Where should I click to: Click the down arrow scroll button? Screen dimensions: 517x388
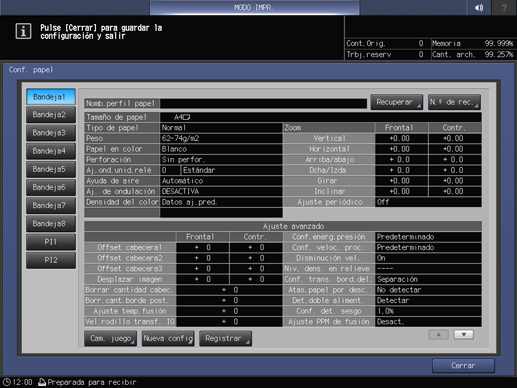464,334
